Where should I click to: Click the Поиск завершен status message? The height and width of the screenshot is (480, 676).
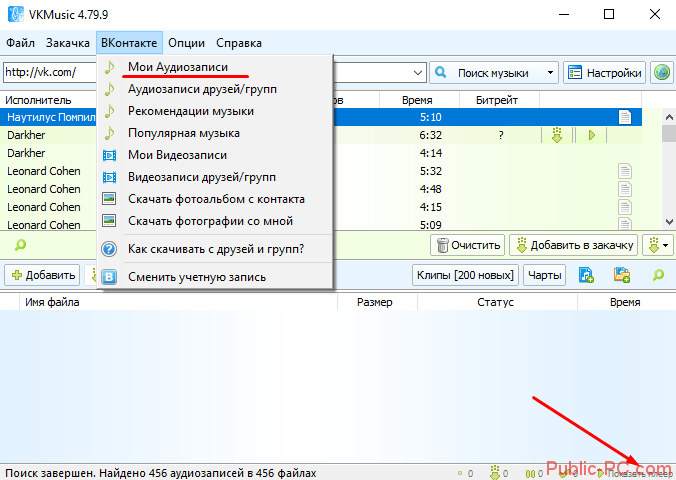[x=161, y=474]
